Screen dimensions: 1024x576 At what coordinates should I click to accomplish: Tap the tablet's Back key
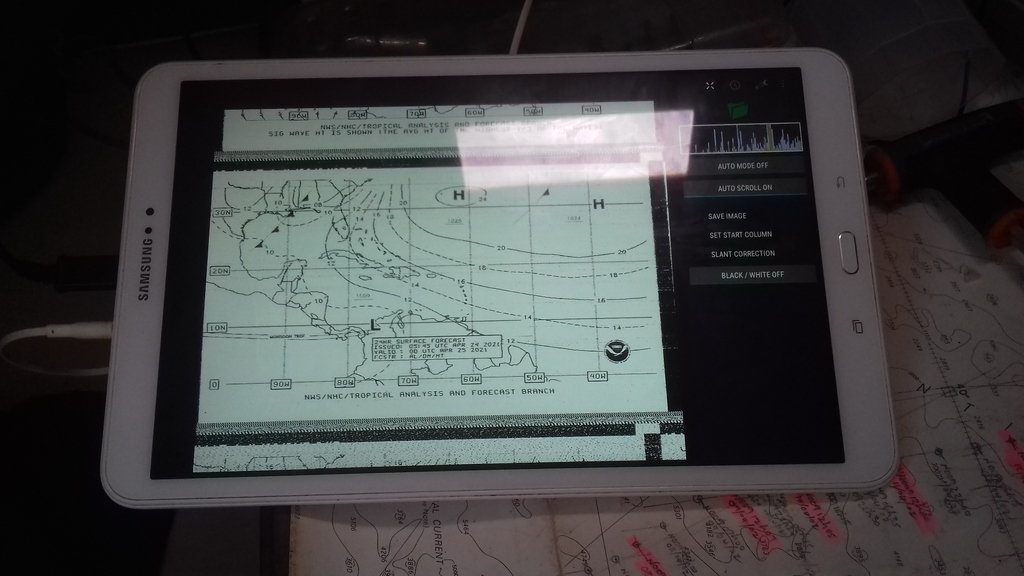[840, 182]
